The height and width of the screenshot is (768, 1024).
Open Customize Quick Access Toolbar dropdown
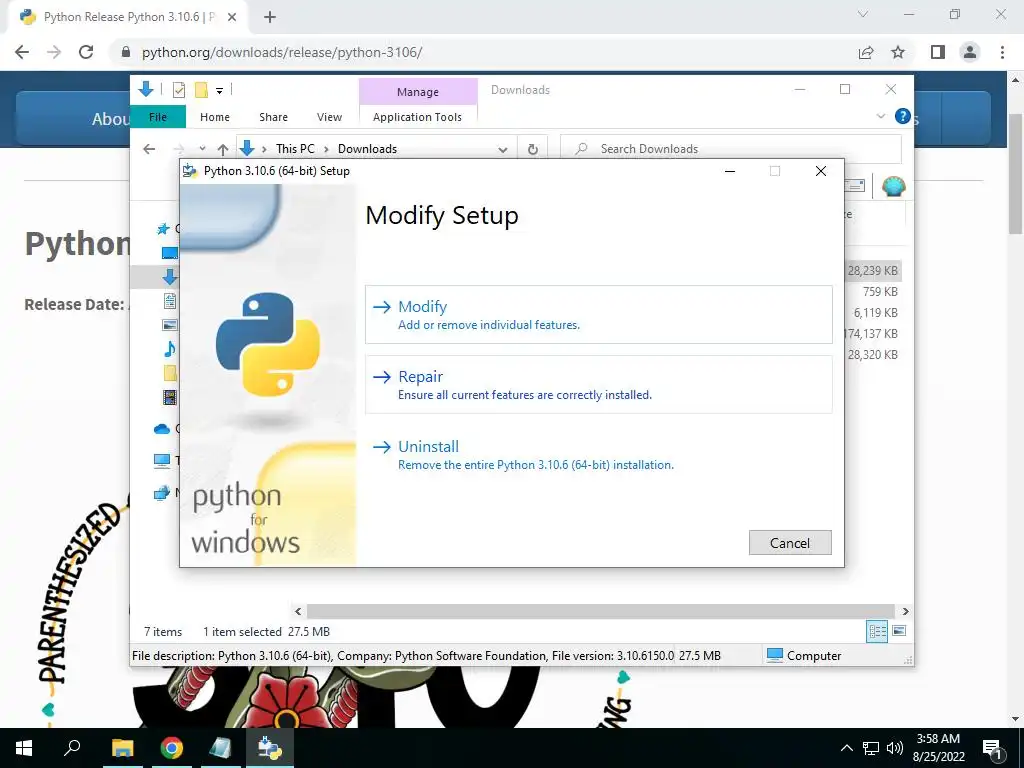219,91
